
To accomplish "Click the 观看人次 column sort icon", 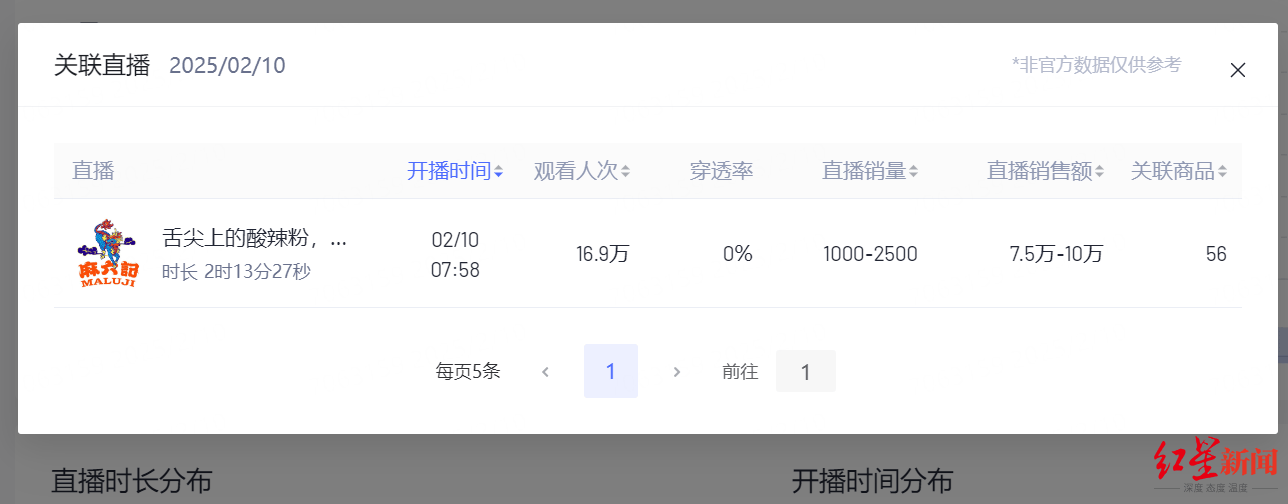I will coord(625,171).
